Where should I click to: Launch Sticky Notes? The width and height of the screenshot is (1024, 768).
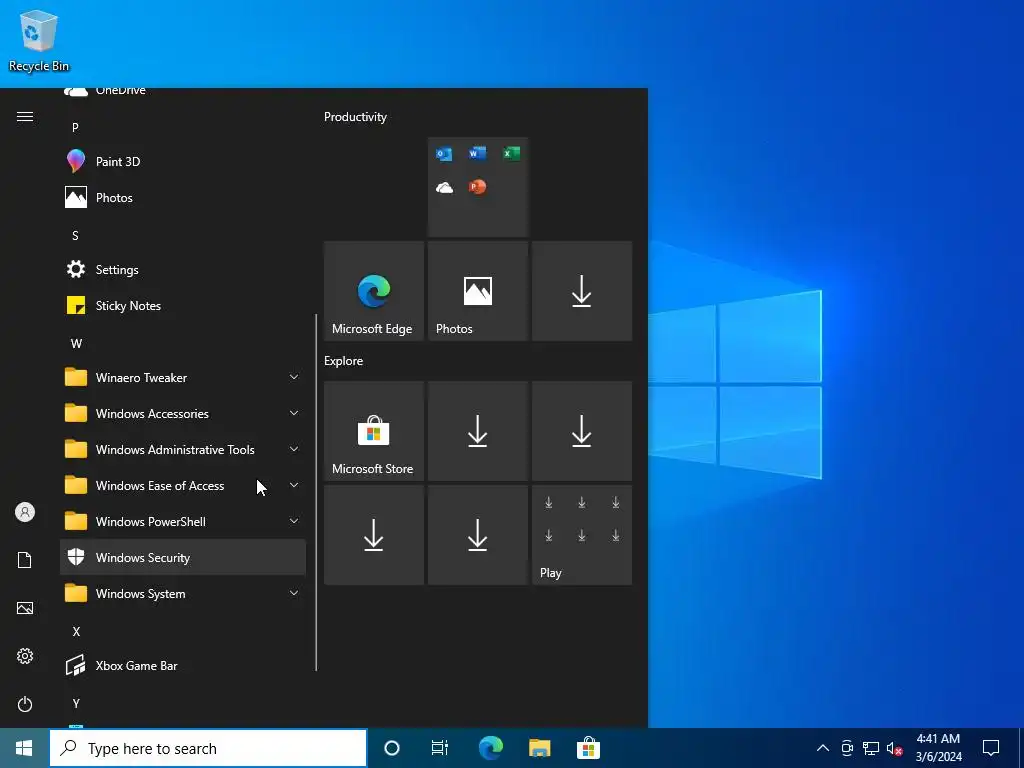(x=183, y=305)
